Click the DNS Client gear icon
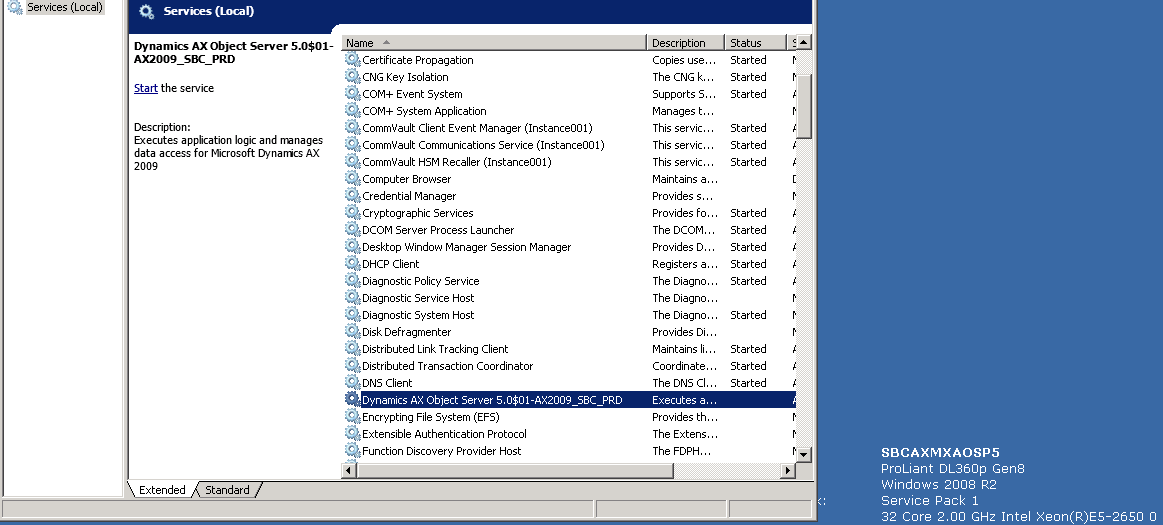1163x525 pixels. tap(352, 383)
